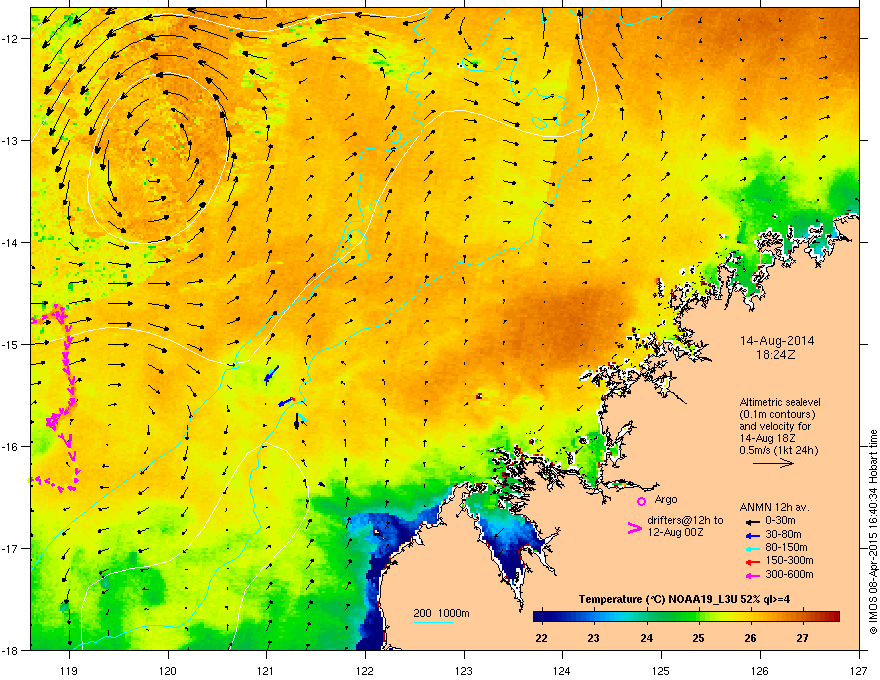
Task: Click the time label 18:24Z
Action: point(776,355)
